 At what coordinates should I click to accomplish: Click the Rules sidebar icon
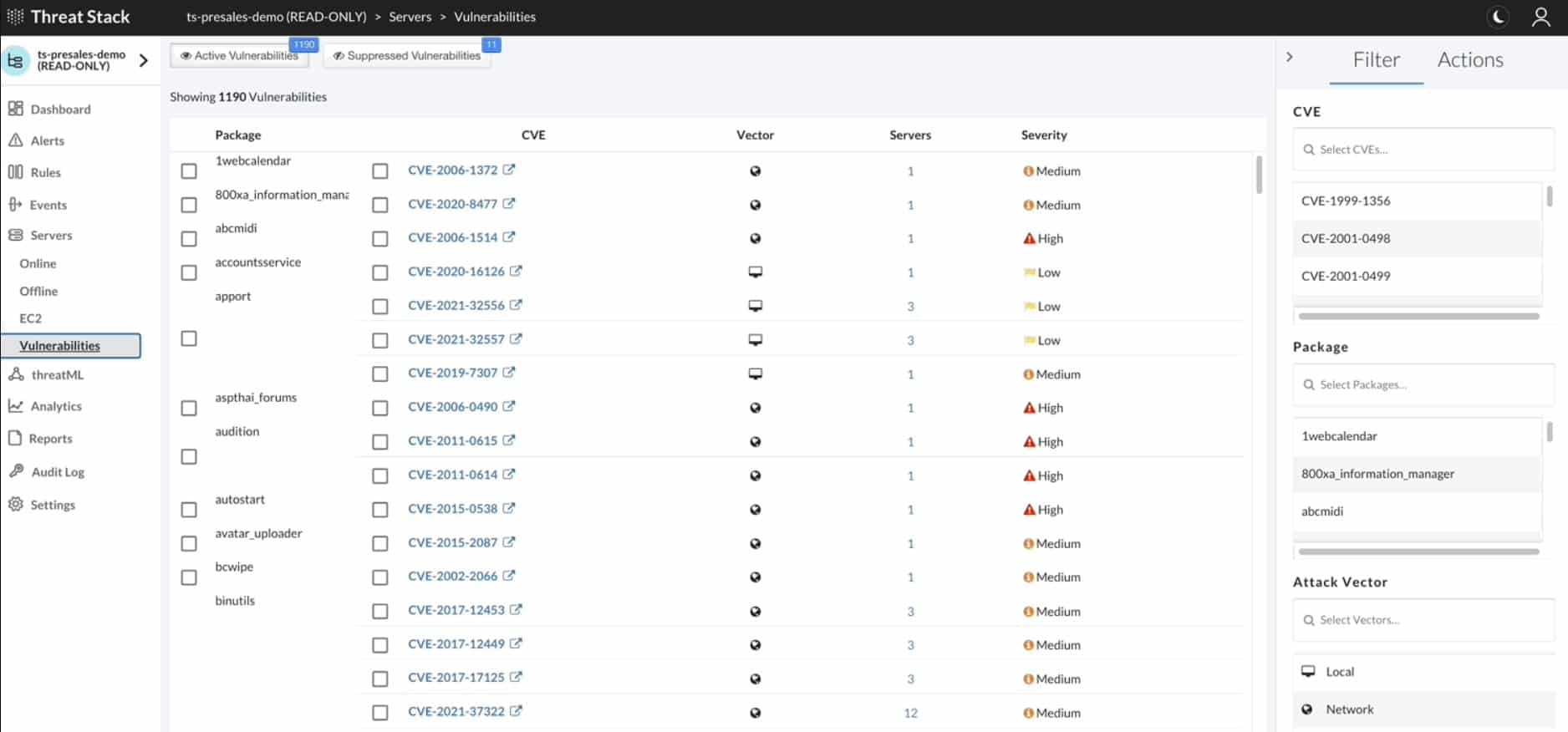16,172
